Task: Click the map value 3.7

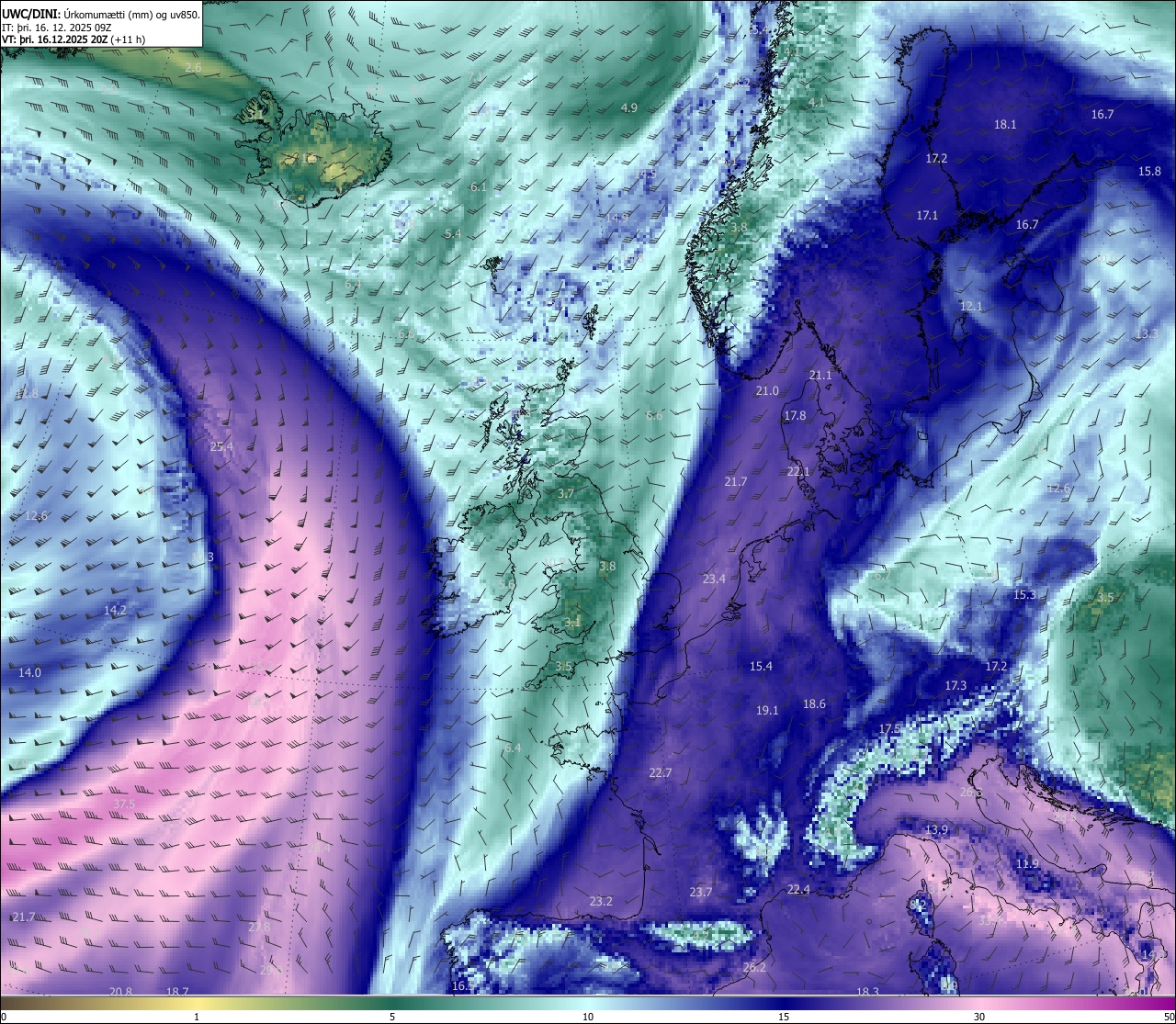Action: [x=566, y=494]
